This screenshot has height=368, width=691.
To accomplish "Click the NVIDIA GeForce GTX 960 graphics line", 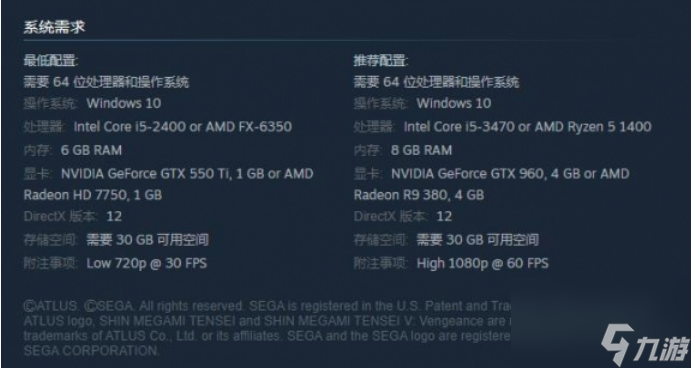I will (x=491, y=174).
